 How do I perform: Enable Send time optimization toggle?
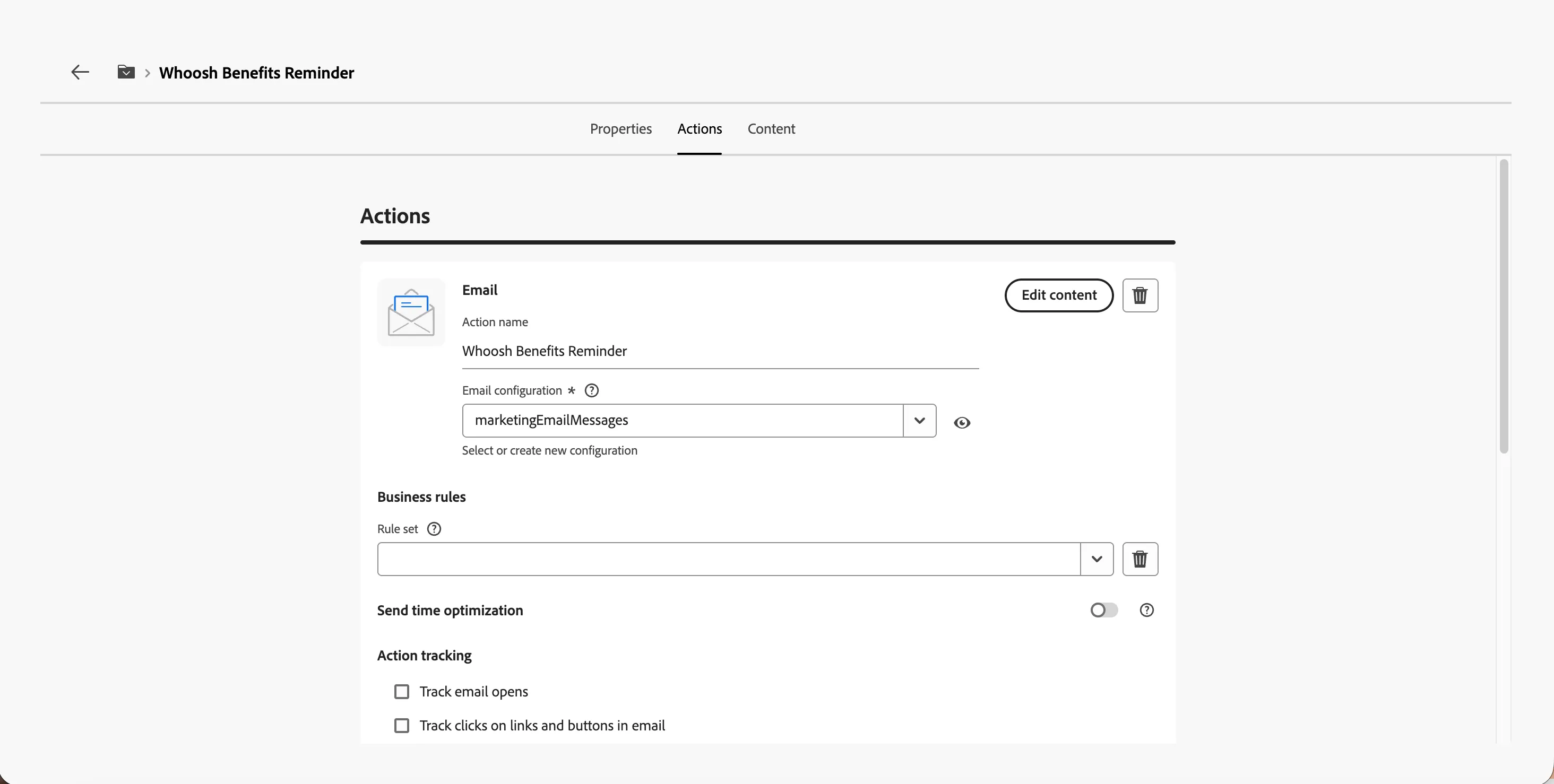pyautogui.click(x=1103, y=611)
